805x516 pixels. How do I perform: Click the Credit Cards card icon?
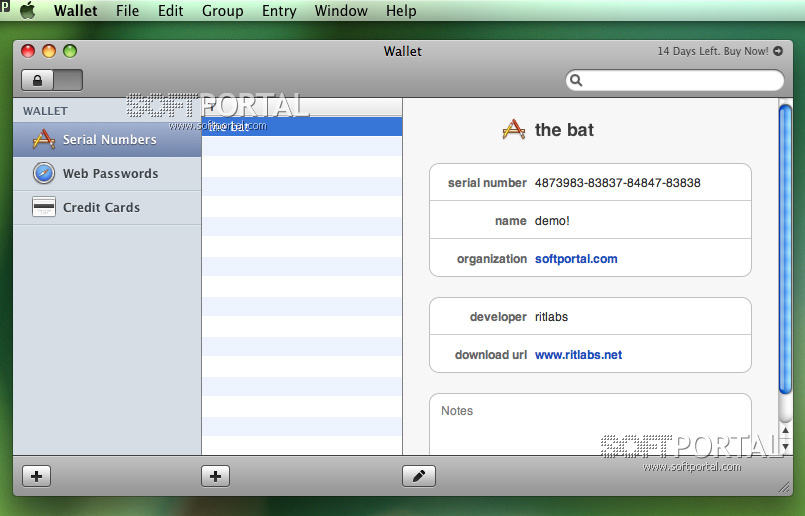(x=44, y=207)
